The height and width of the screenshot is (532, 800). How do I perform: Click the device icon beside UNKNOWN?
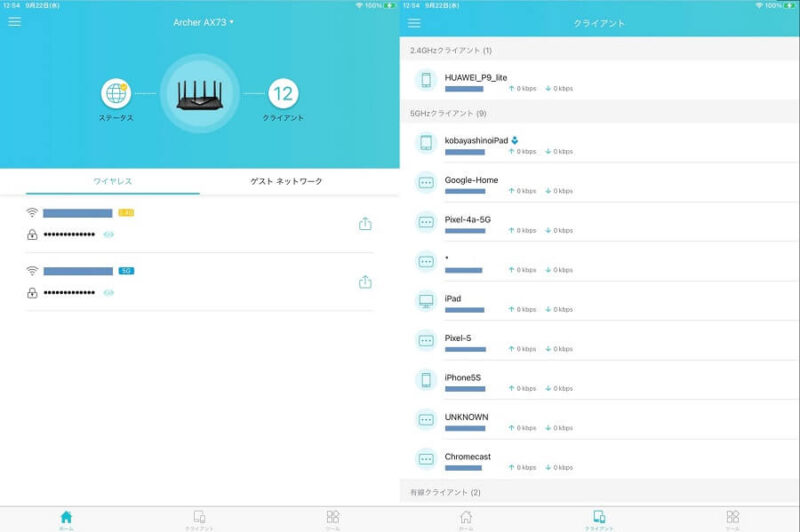point(426,420)
